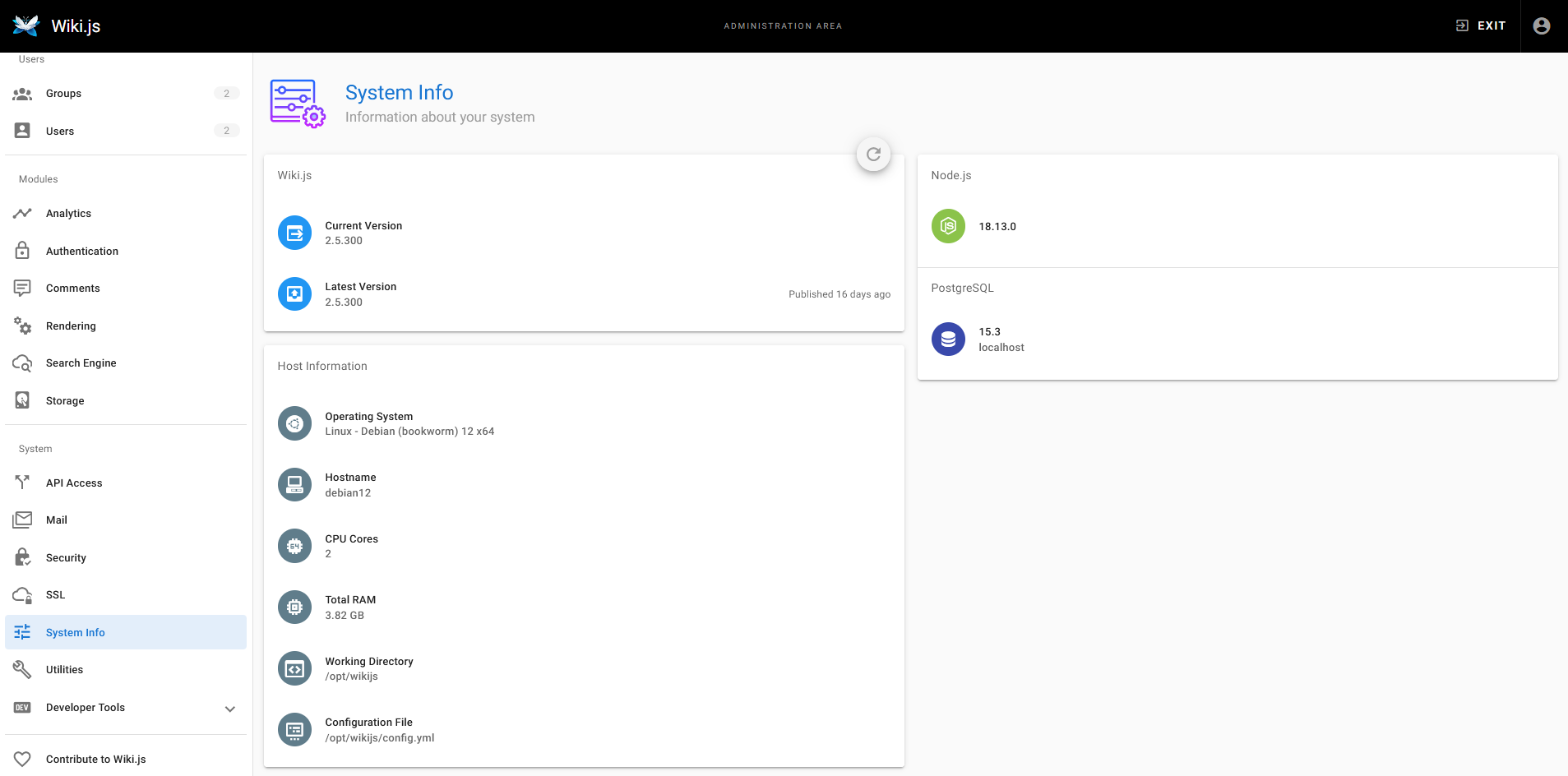This screenshot has width=1568, height=776.
Task: Click 'Published 16 days ago' text
Action: pos(840,294)
